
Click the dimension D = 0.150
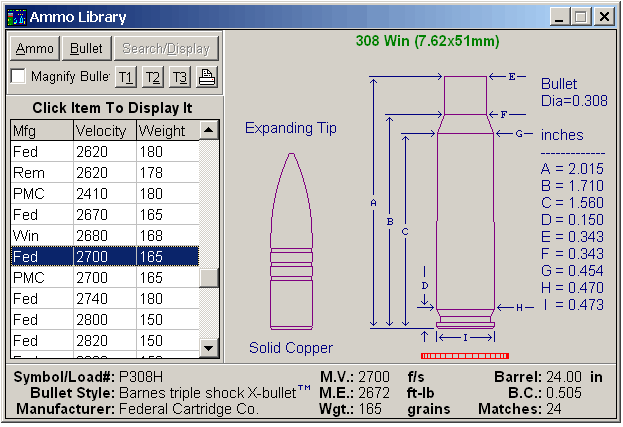(x=572, y=220)
